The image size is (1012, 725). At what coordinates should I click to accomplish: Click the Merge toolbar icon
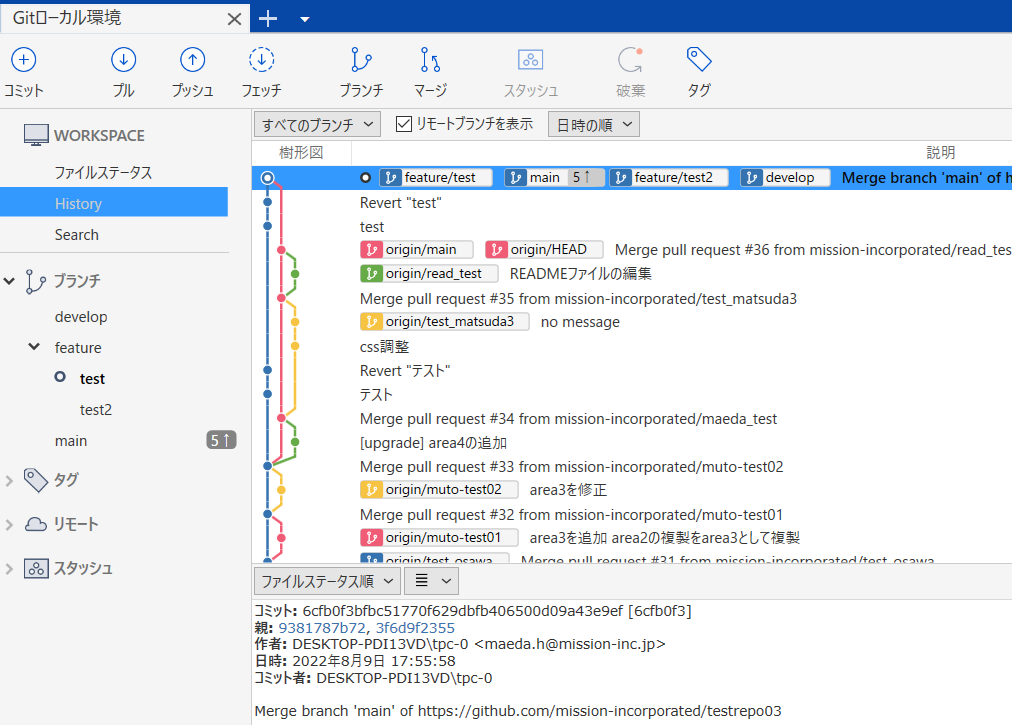[430, 61]
